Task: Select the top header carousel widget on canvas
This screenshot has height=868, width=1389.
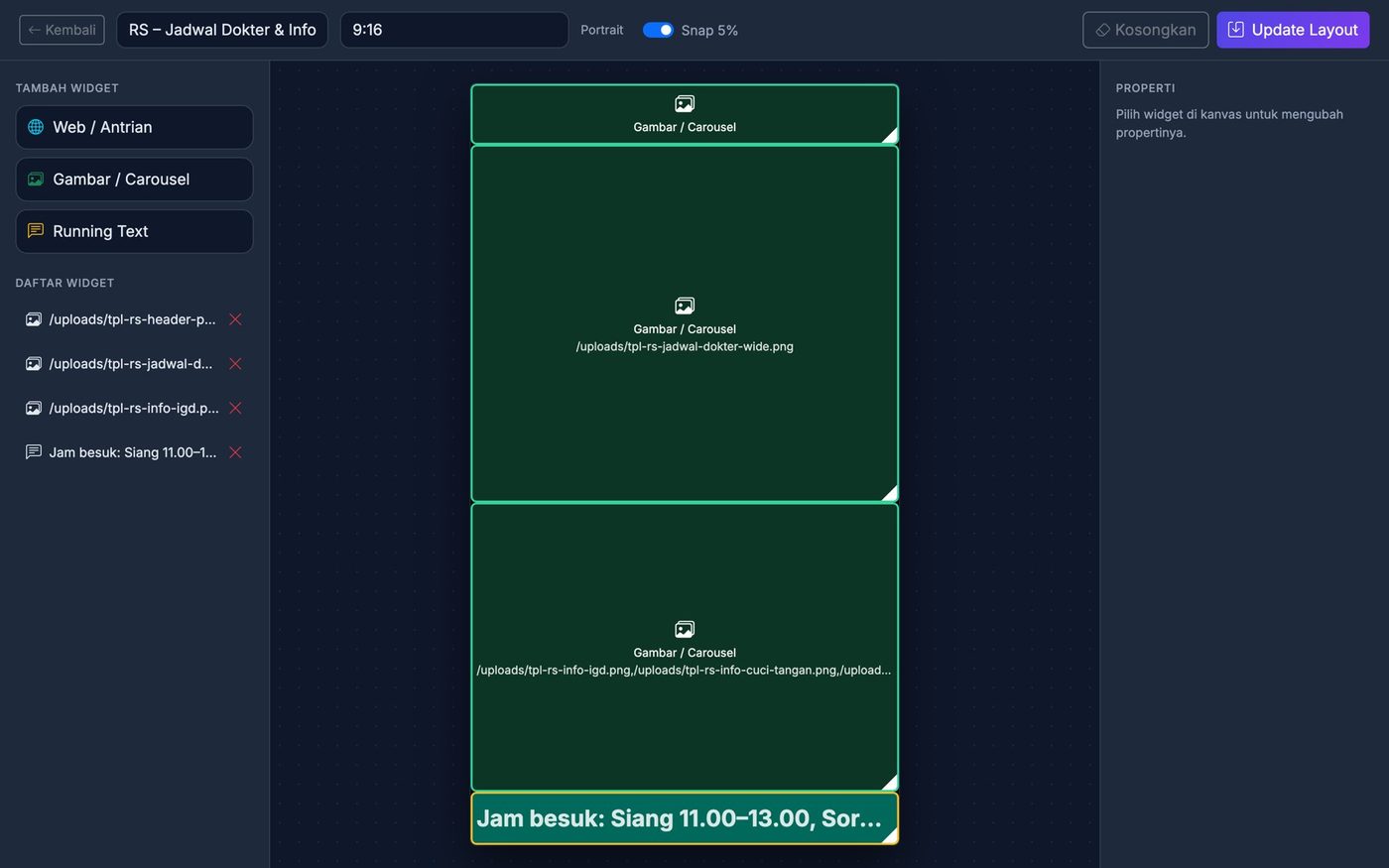Action: [685, 114]
